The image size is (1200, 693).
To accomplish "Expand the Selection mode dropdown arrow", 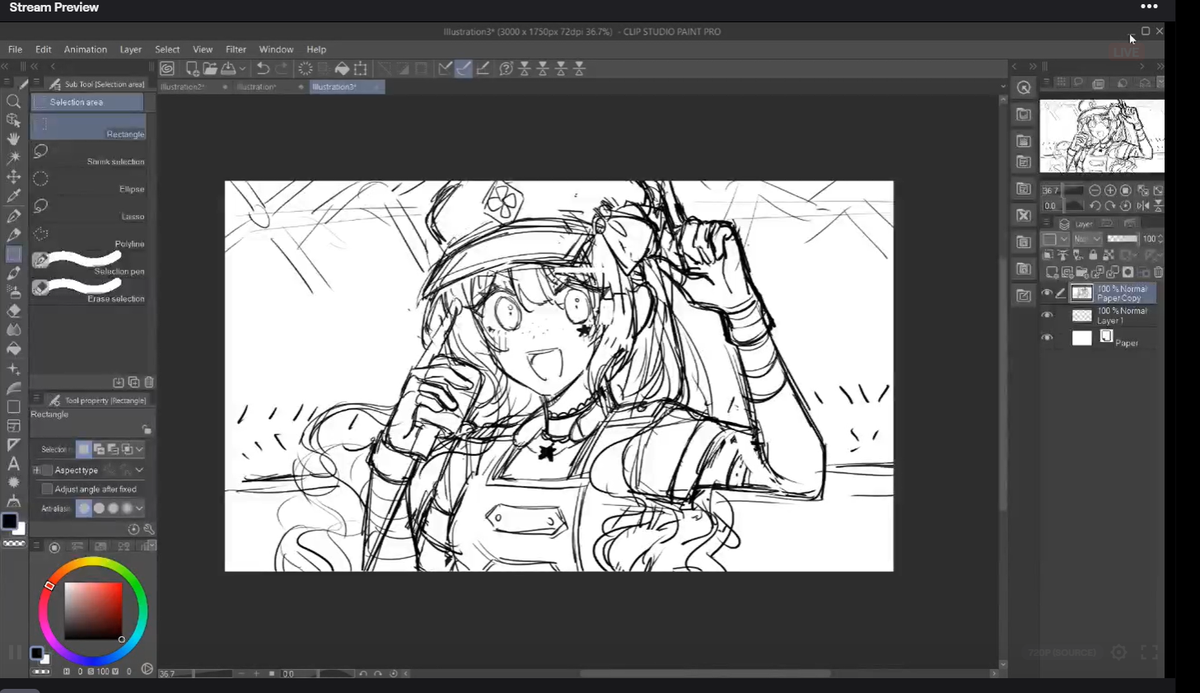I will [x=139, y=450].
